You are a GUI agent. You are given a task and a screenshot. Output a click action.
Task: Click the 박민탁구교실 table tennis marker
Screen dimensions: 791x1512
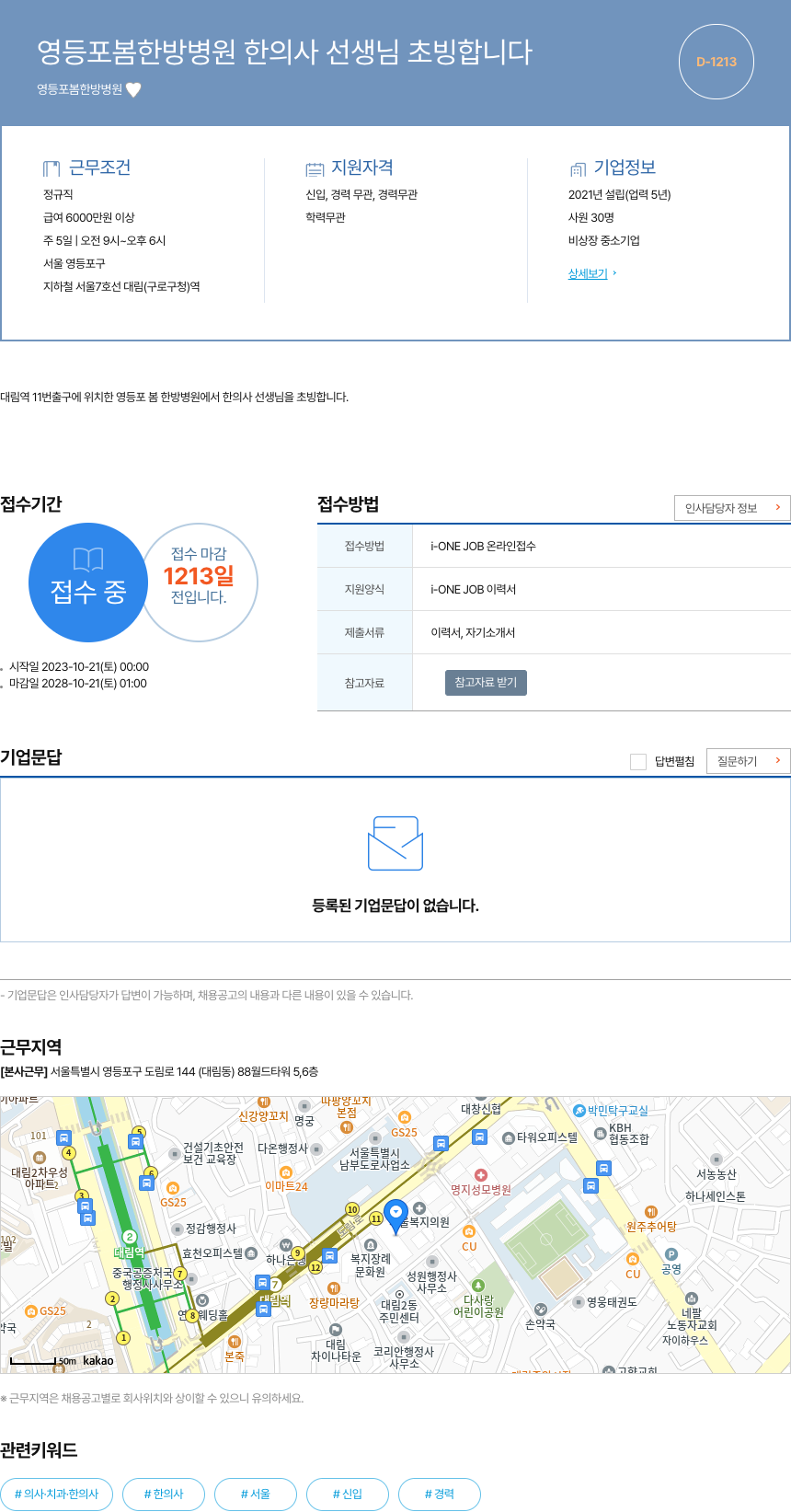579,1111
